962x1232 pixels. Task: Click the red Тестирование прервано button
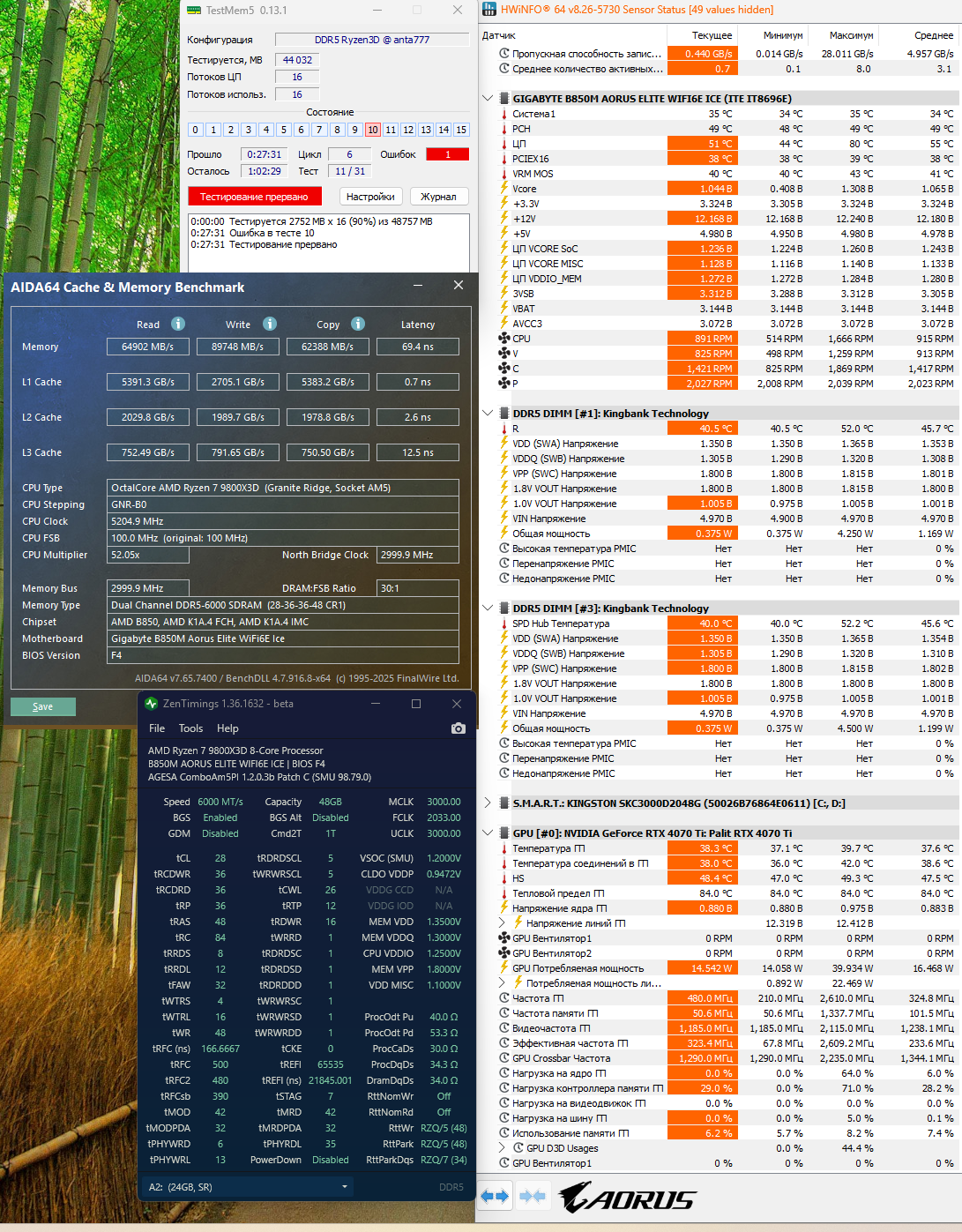[254, 197]
